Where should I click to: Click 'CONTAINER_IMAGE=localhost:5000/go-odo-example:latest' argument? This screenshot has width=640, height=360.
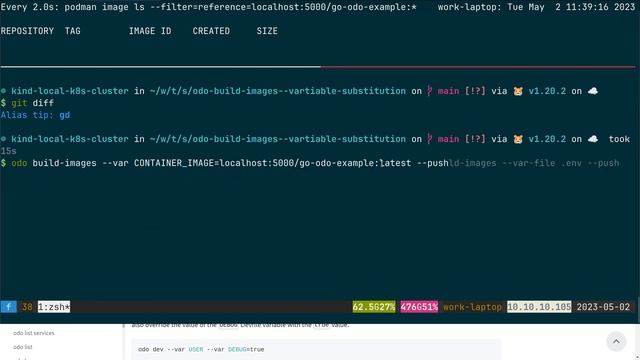(272, 163)
